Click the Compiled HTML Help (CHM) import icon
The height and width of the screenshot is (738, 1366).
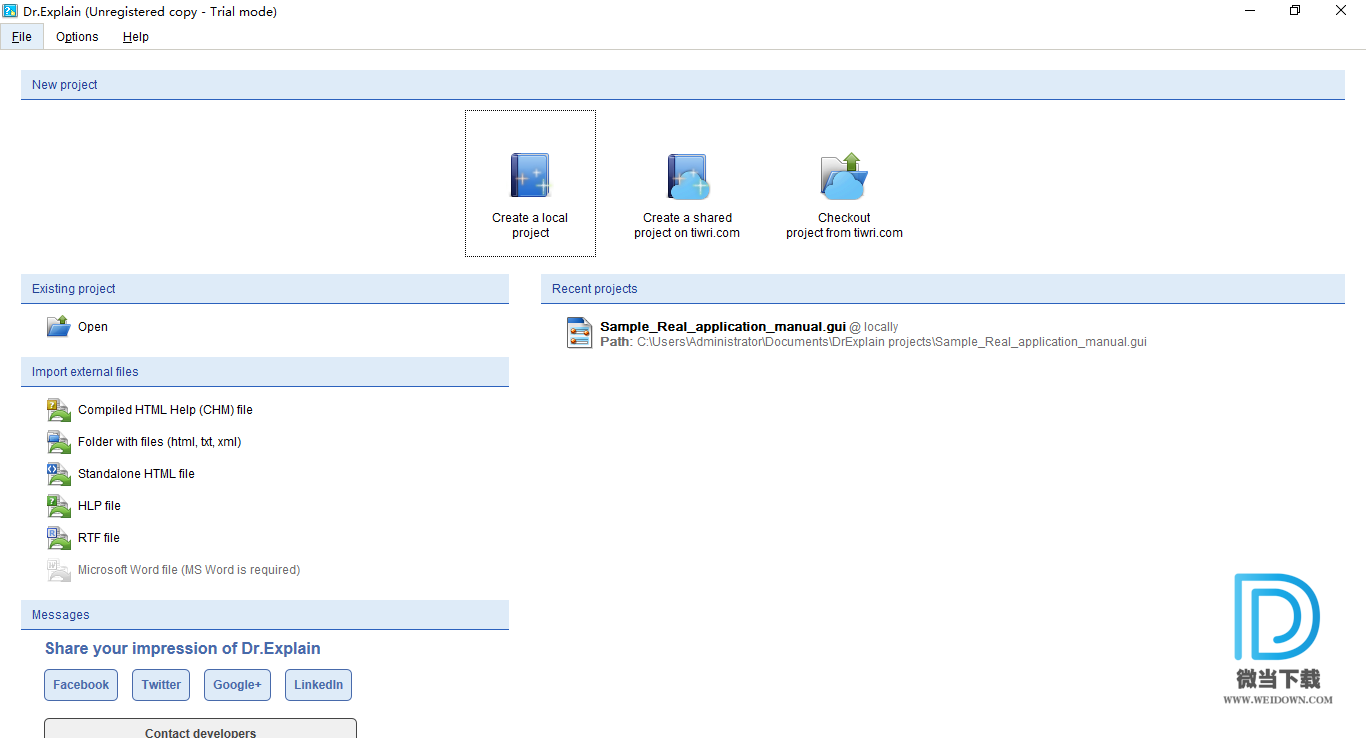point(59,409)
